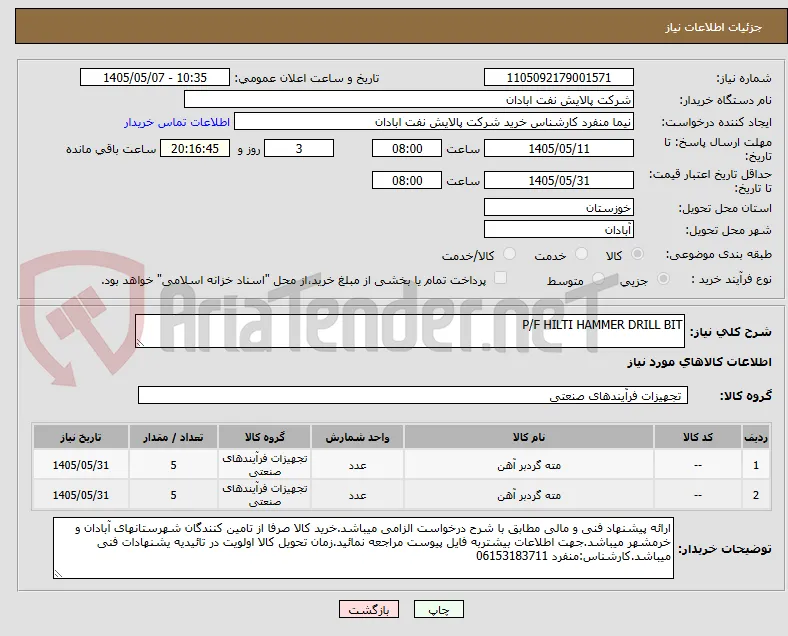The image size is (788, 636).
Task: Click item name مته گردبر آهن in row 2
Action: click(529, 496)
